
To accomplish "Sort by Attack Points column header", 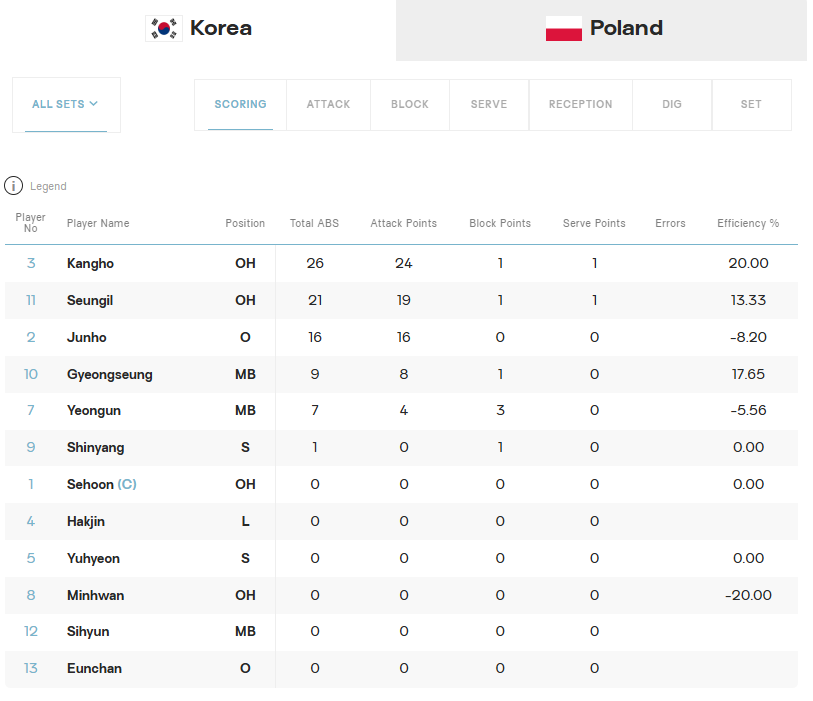I will point(403,223).
